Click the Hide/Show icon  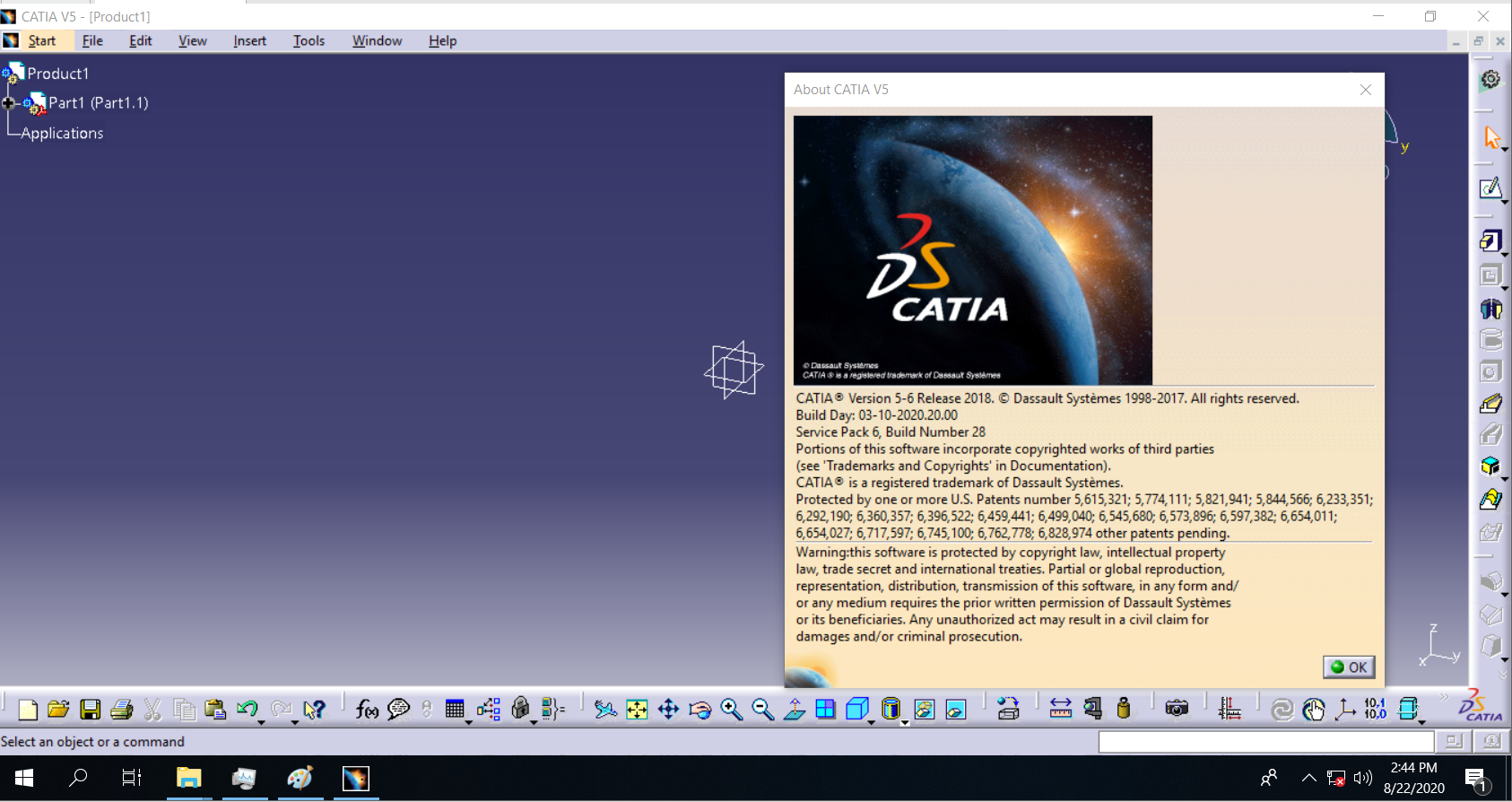[925, 710]
